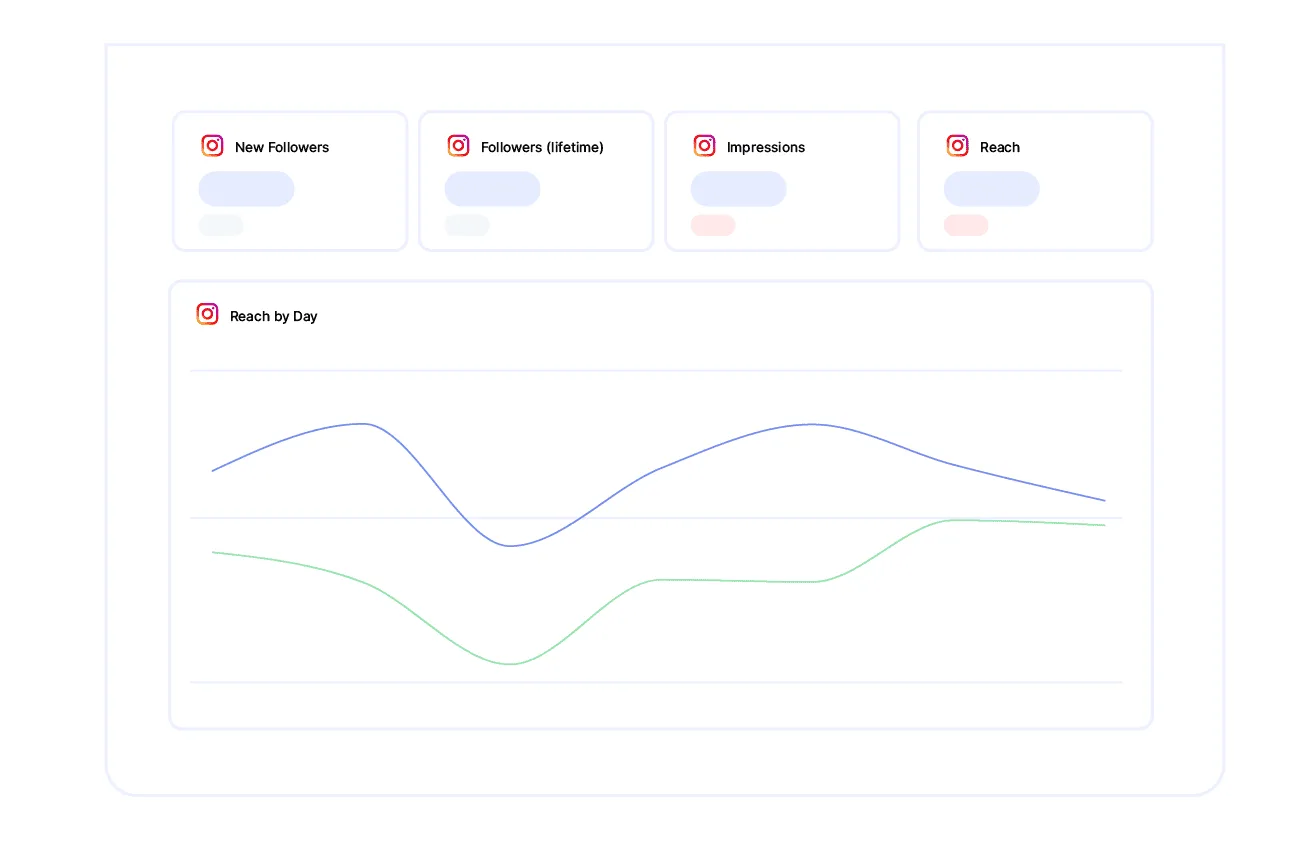Click the Instagram icon beside Followers (lifetime)
The width and height of the screenshot is (1313, 861).
click(x=458, y=146)
